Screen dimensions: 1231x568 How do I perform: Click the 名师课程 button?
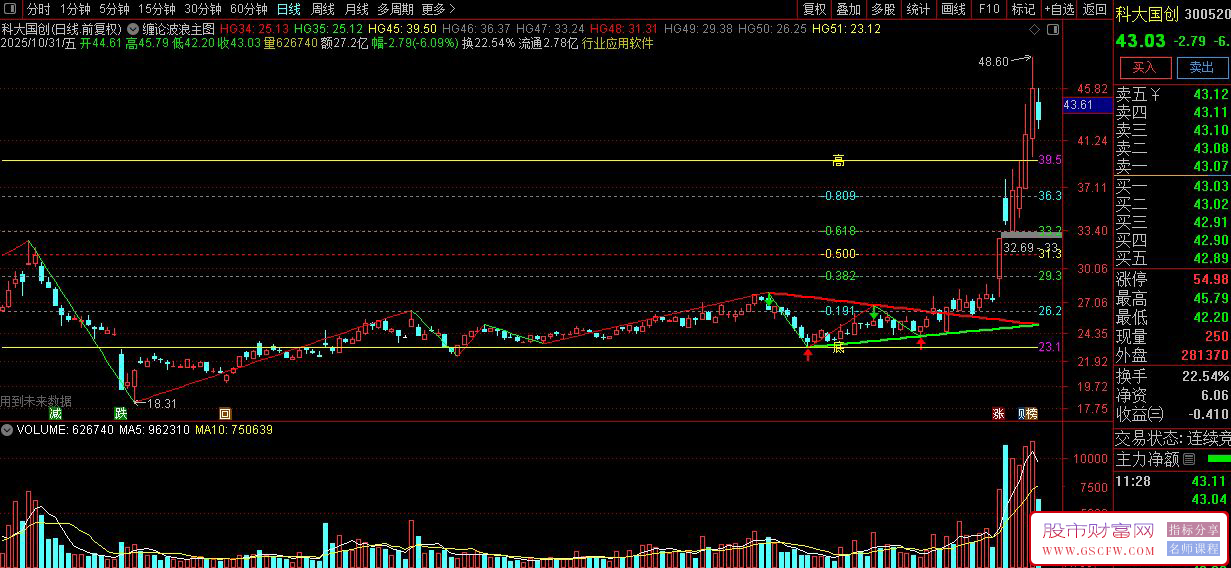tap(1194, 549)
